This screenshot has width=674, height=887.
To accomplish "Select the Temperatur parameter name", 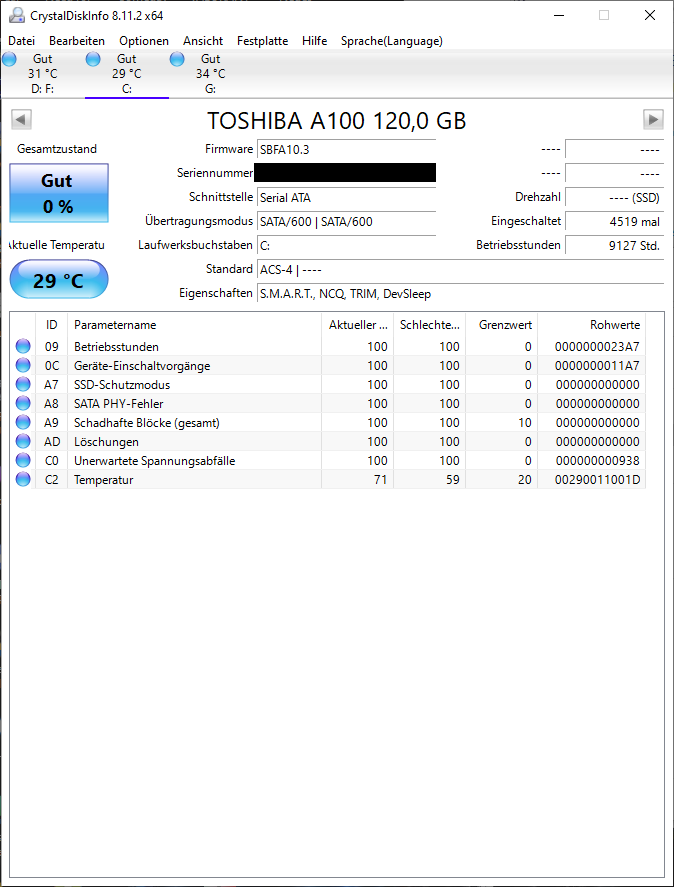I will (x=104, y=480).
